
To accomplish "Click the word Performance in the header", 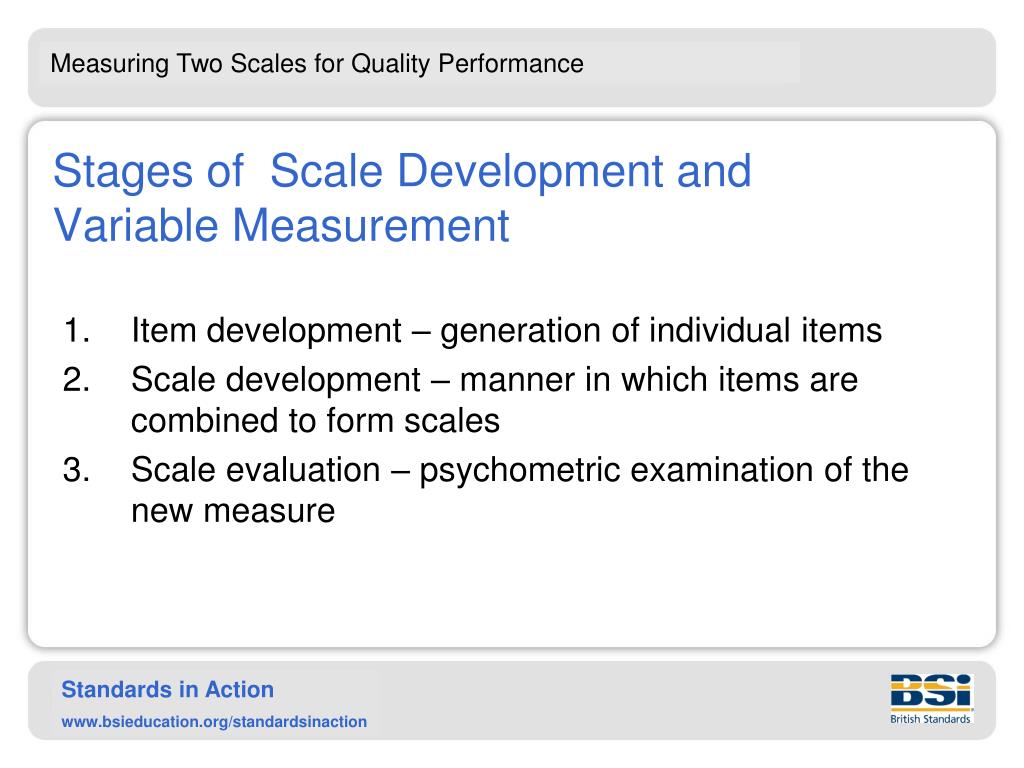I will (511, 63).
